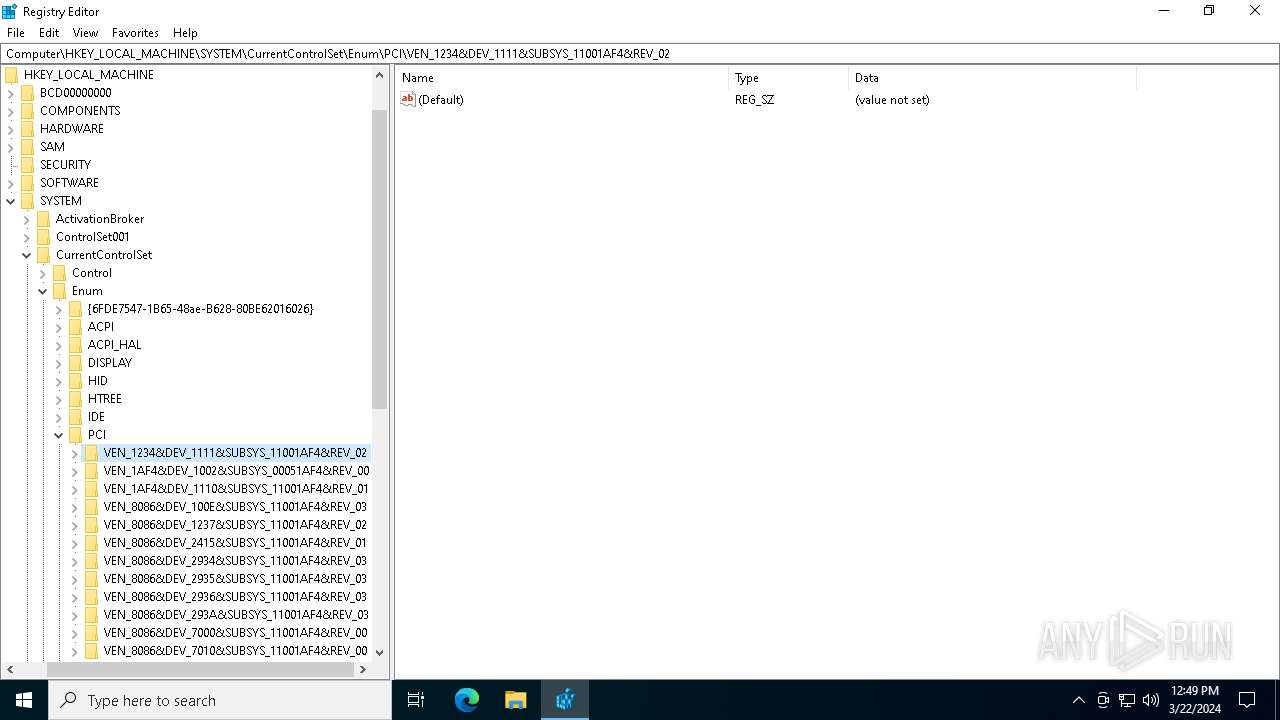
Task: Select the SECURITY folder icon
Action: [28, 165]
